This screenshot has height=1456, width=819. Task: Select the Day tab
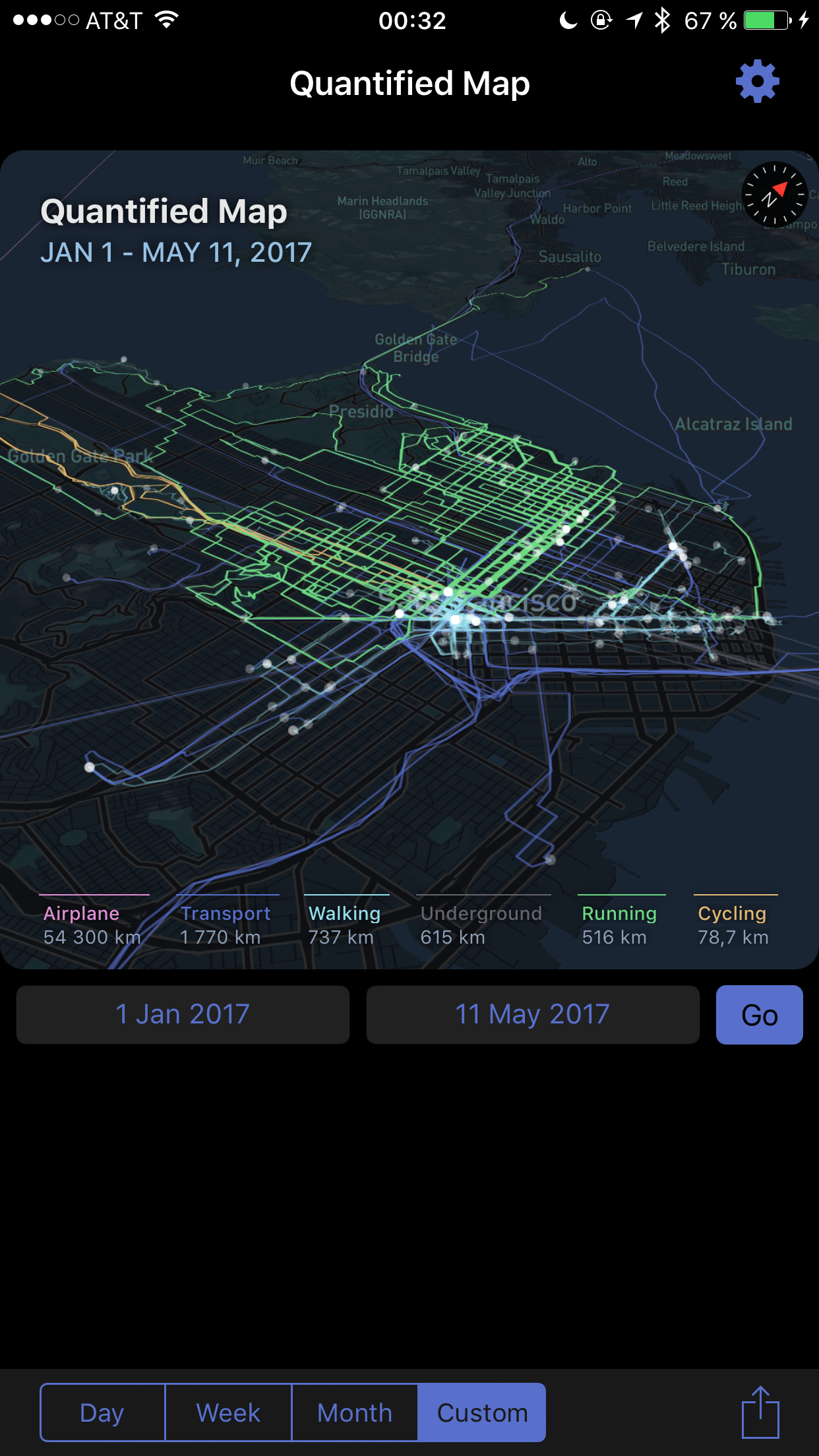pyautogui.click(x=102, y=1412)
